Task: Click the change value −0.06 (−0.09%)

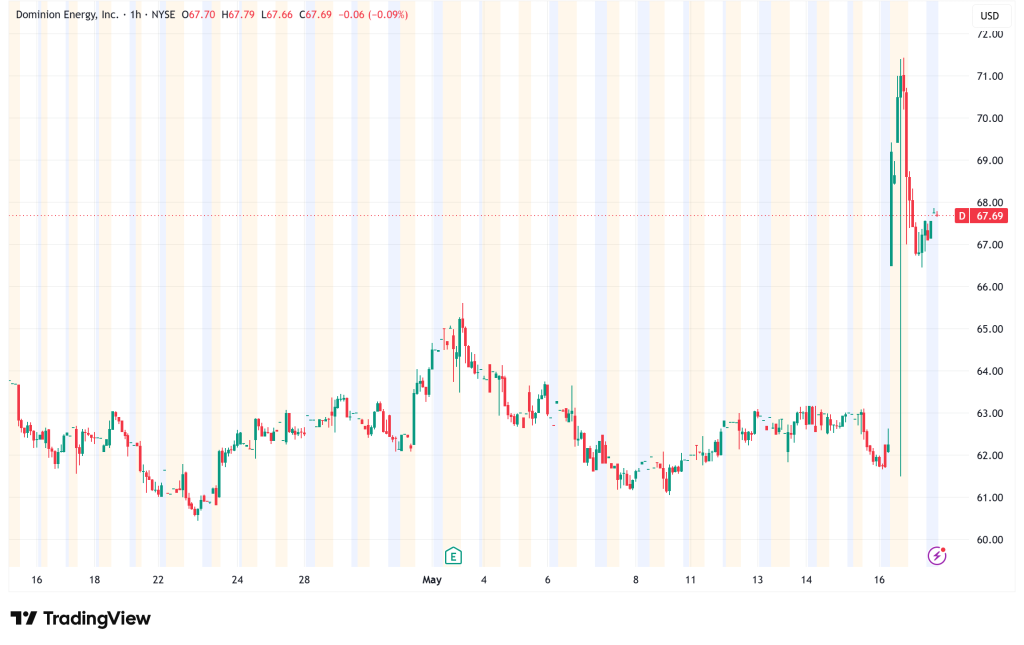Action: click(x=374, y=14)
